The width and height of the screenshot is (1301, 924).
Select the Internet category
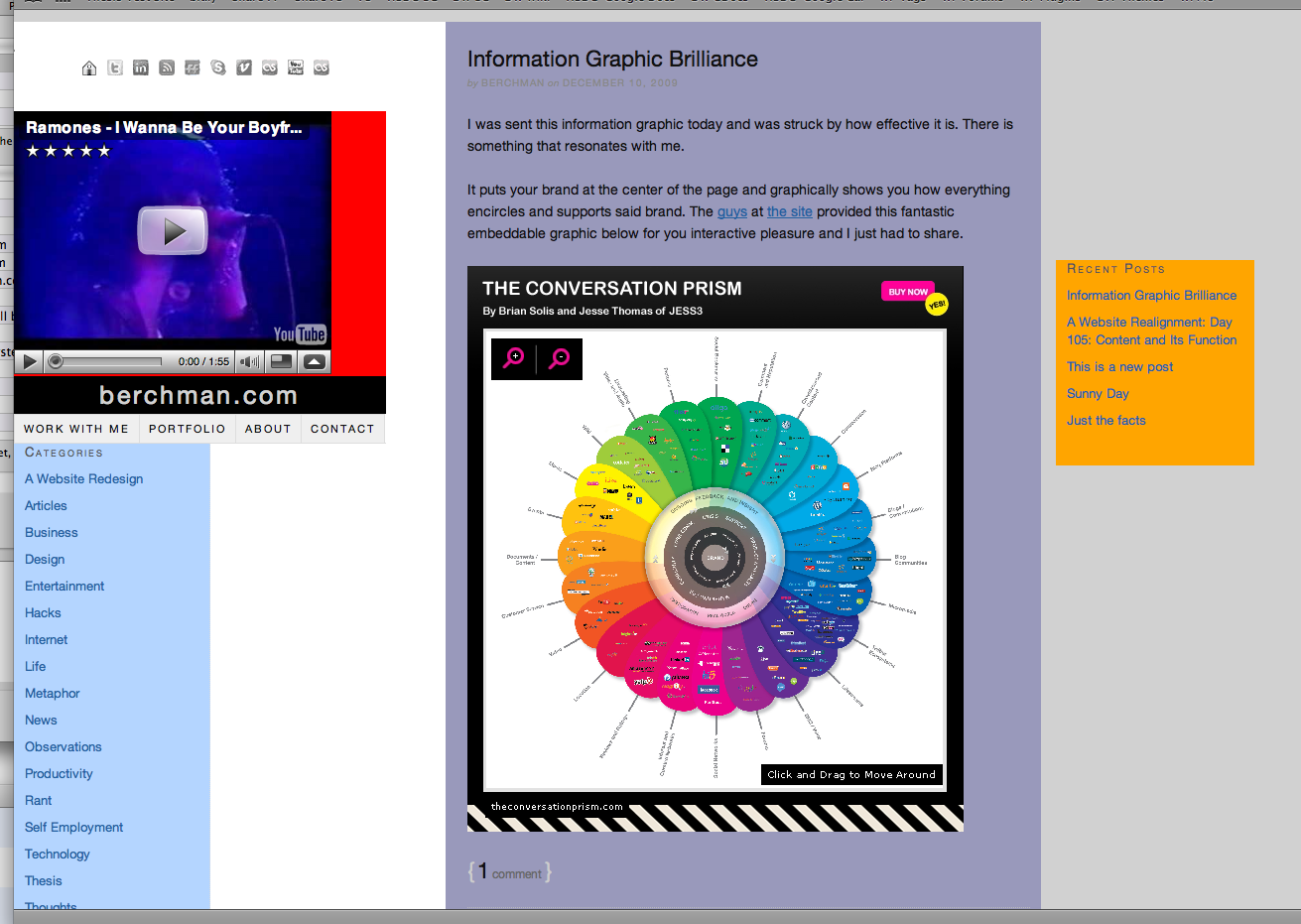[47, 639]
